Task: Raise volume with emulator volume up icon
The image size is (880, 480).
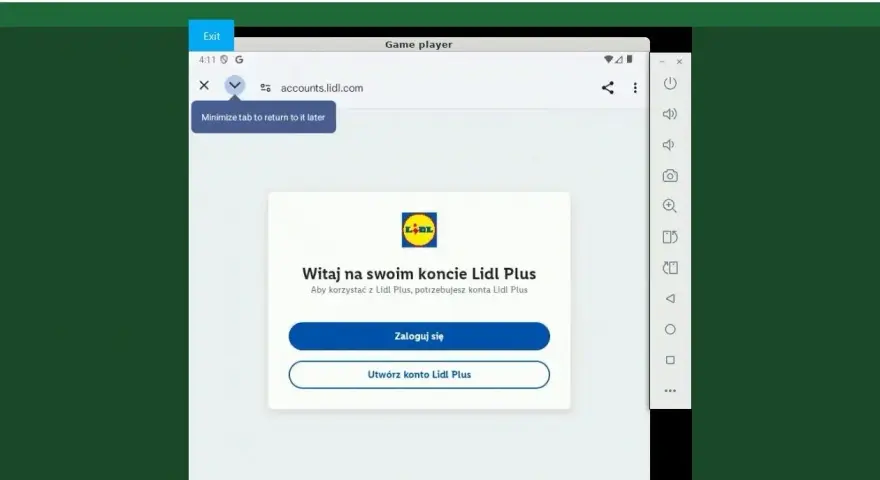Action: click(670, 114)
